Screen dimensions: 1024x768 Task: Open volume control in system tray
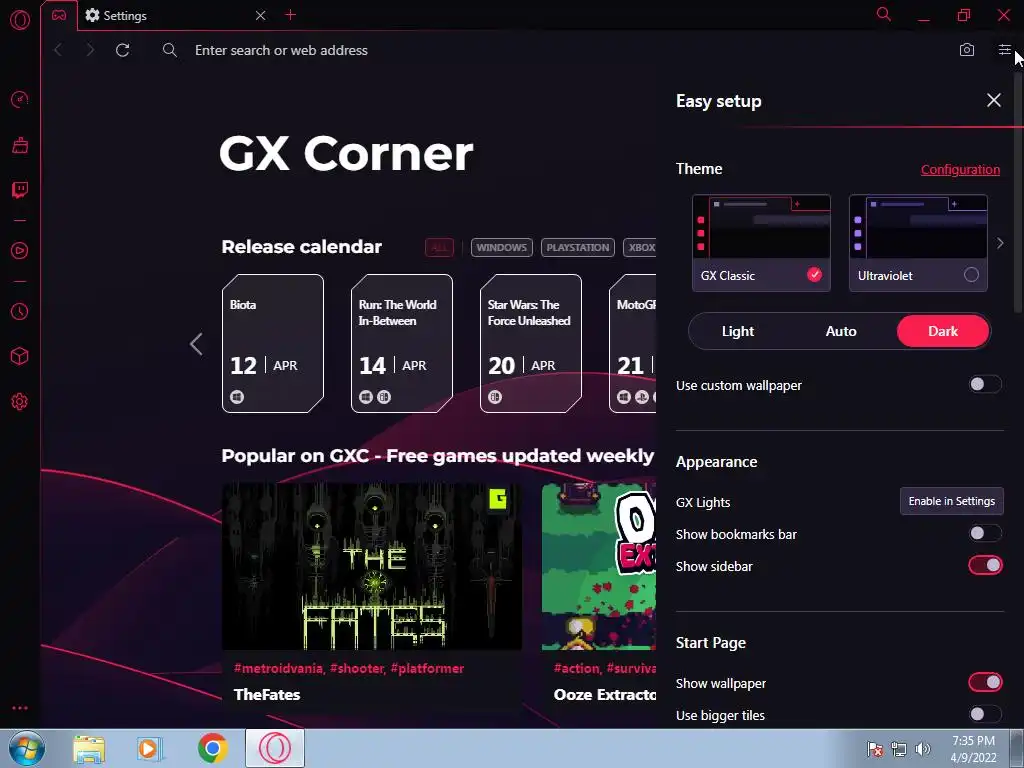point(922,749)
